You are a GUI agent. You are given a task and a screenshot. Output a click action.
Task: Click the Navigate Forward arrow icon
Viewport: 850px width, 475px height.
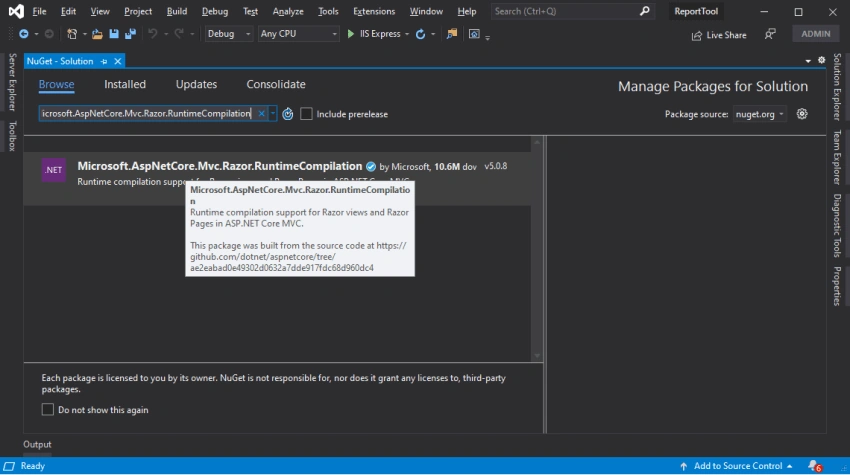(49, 34)
